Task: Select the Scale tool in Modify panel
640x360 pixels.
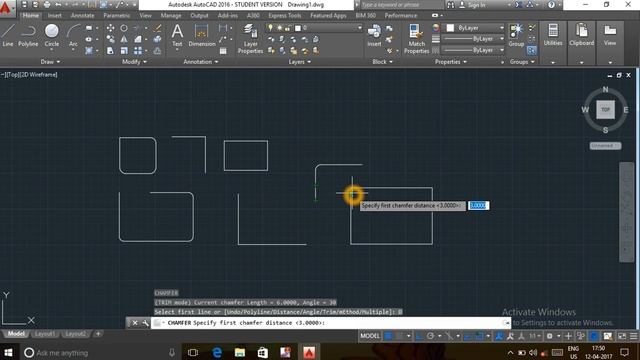Action: pos(124,51)
